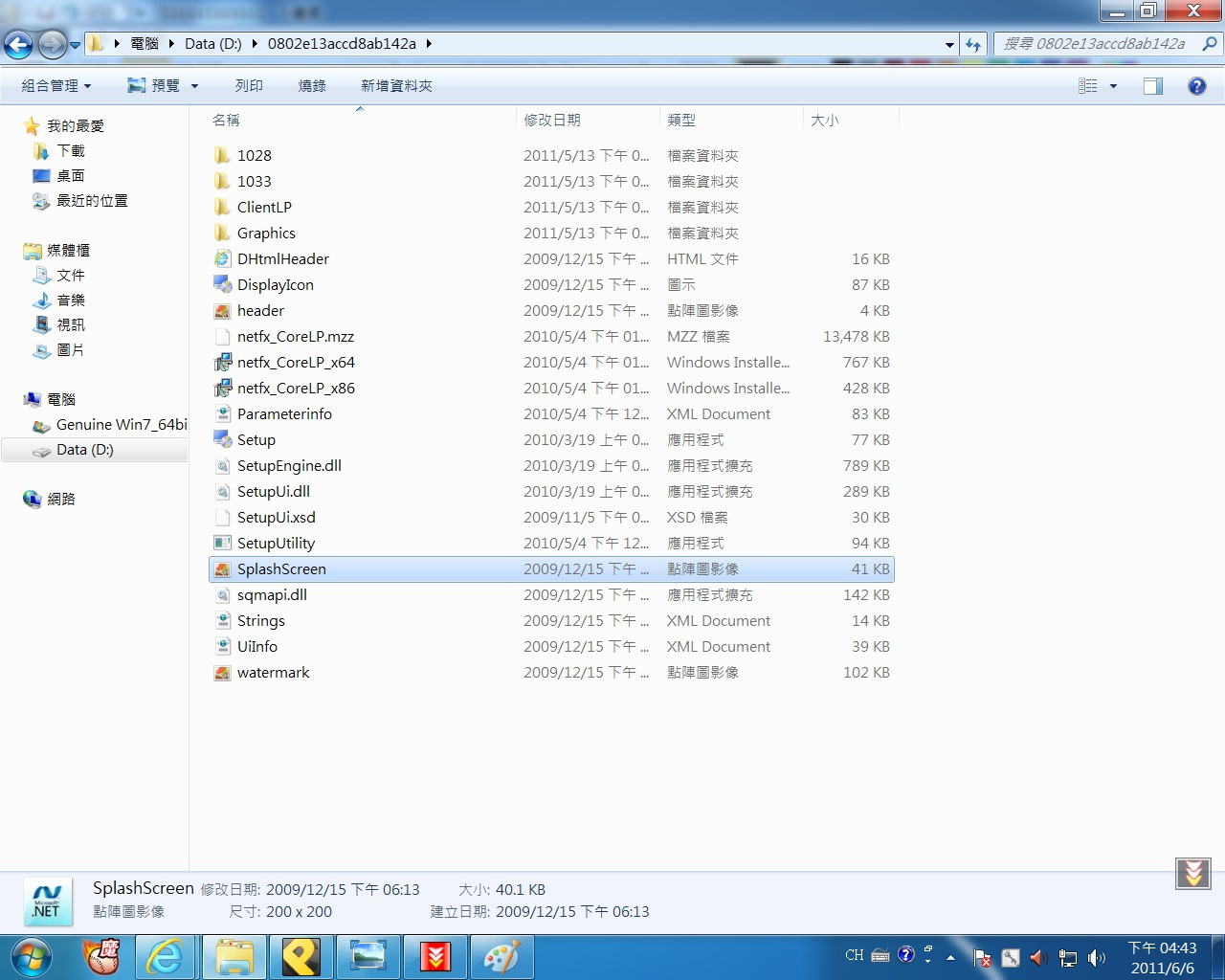1225x980 pixels.
Task: Refresh the address bar location
Action: [x=973, y=44]
